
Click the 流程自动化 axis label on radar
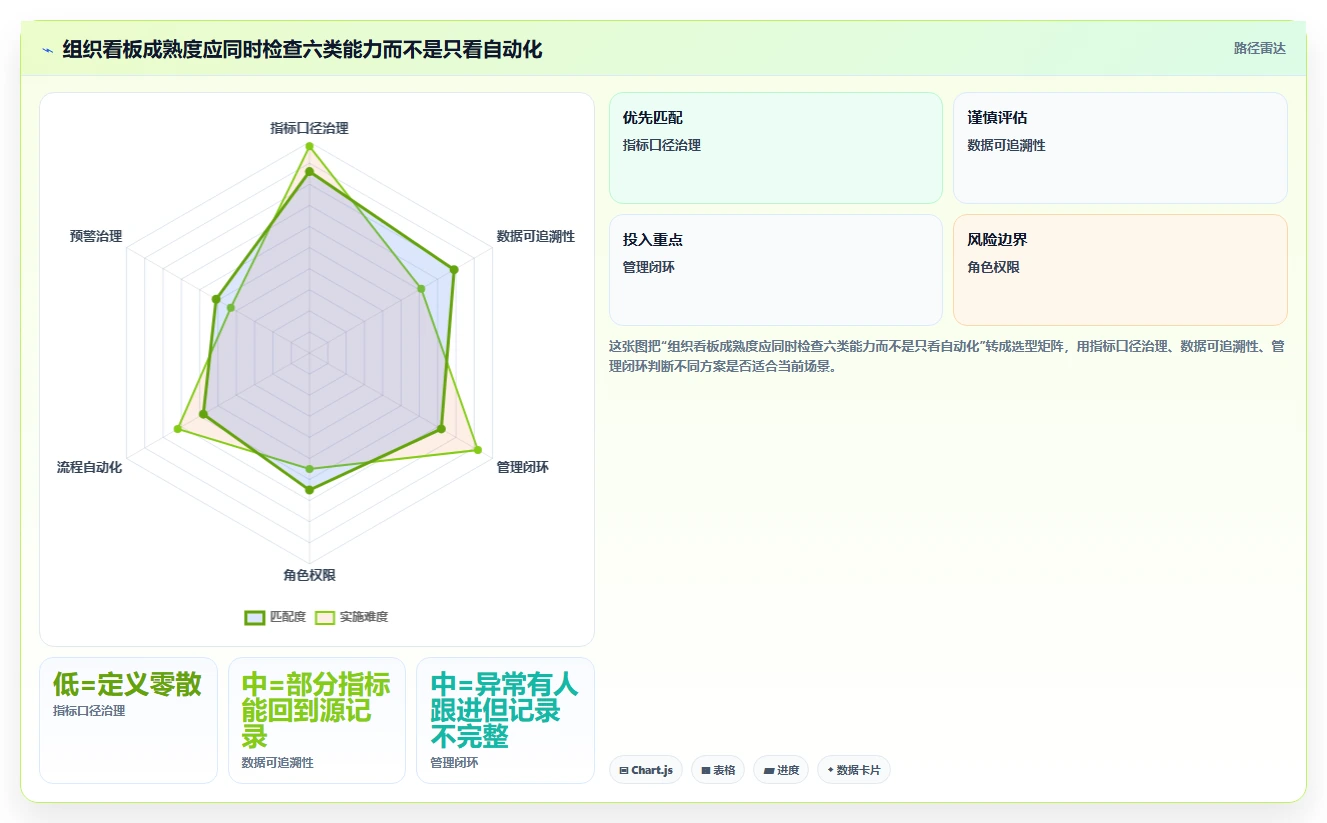pos(89,467)
